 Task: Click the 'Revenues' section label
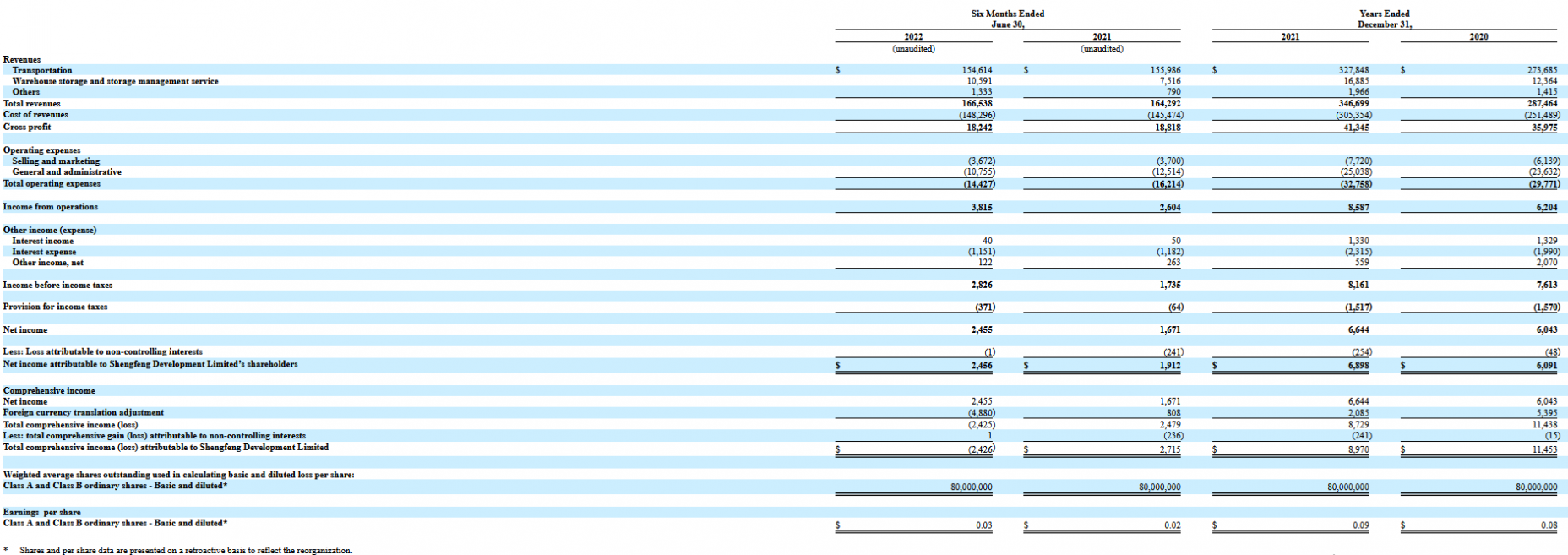22,59
